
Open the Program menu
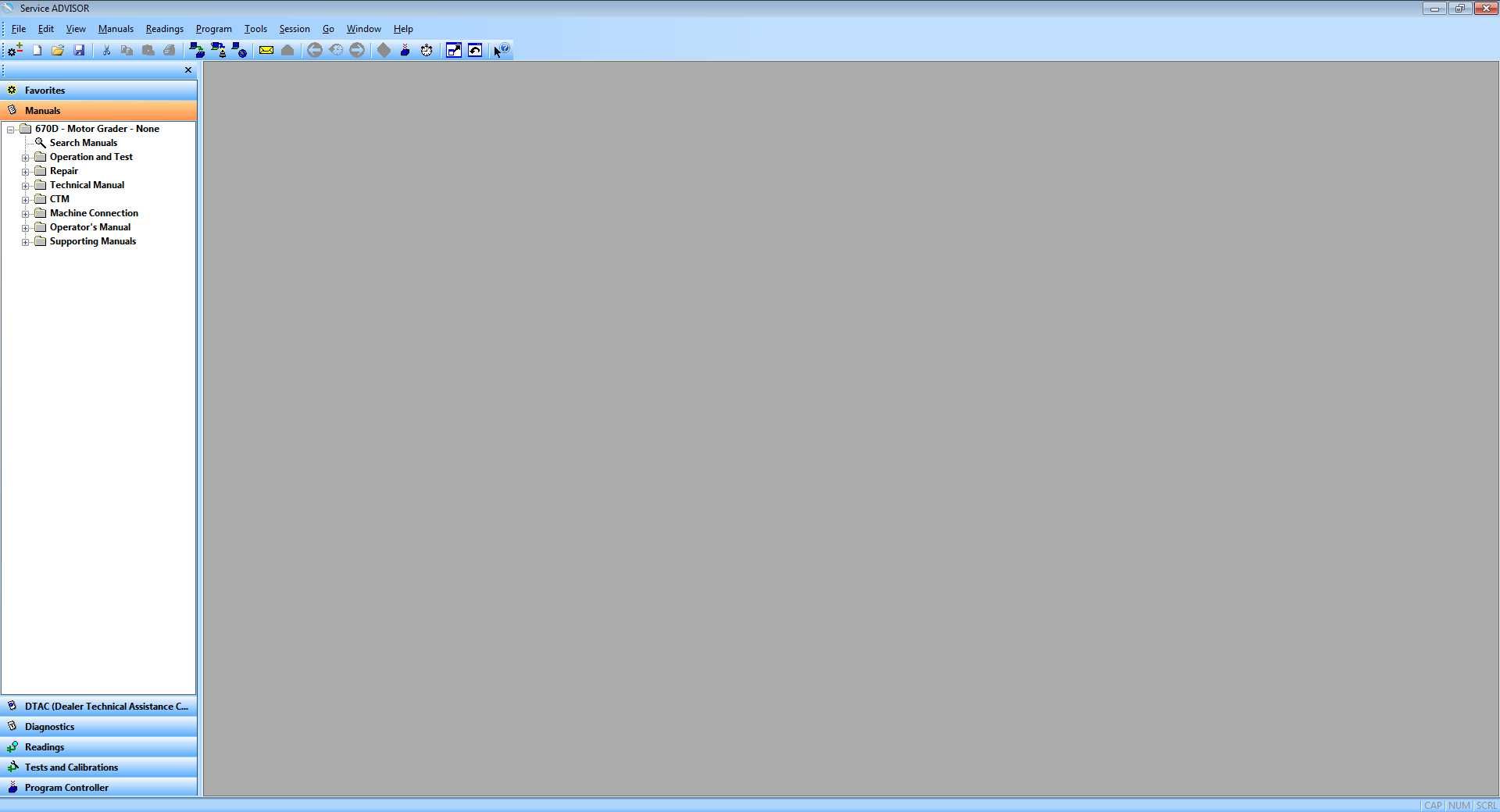(214, 29)
